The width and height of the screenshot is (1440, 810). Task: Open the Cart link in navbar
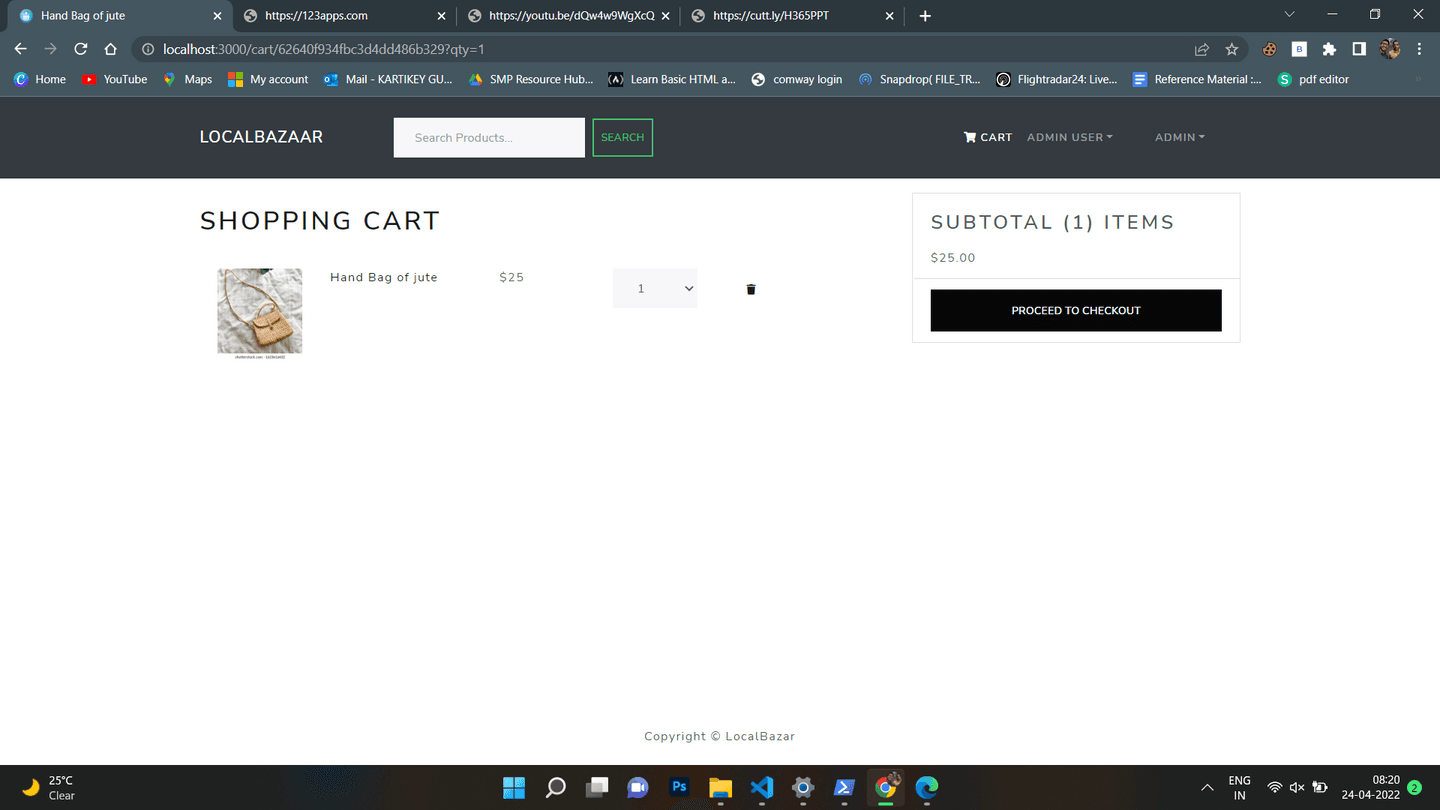988,137
